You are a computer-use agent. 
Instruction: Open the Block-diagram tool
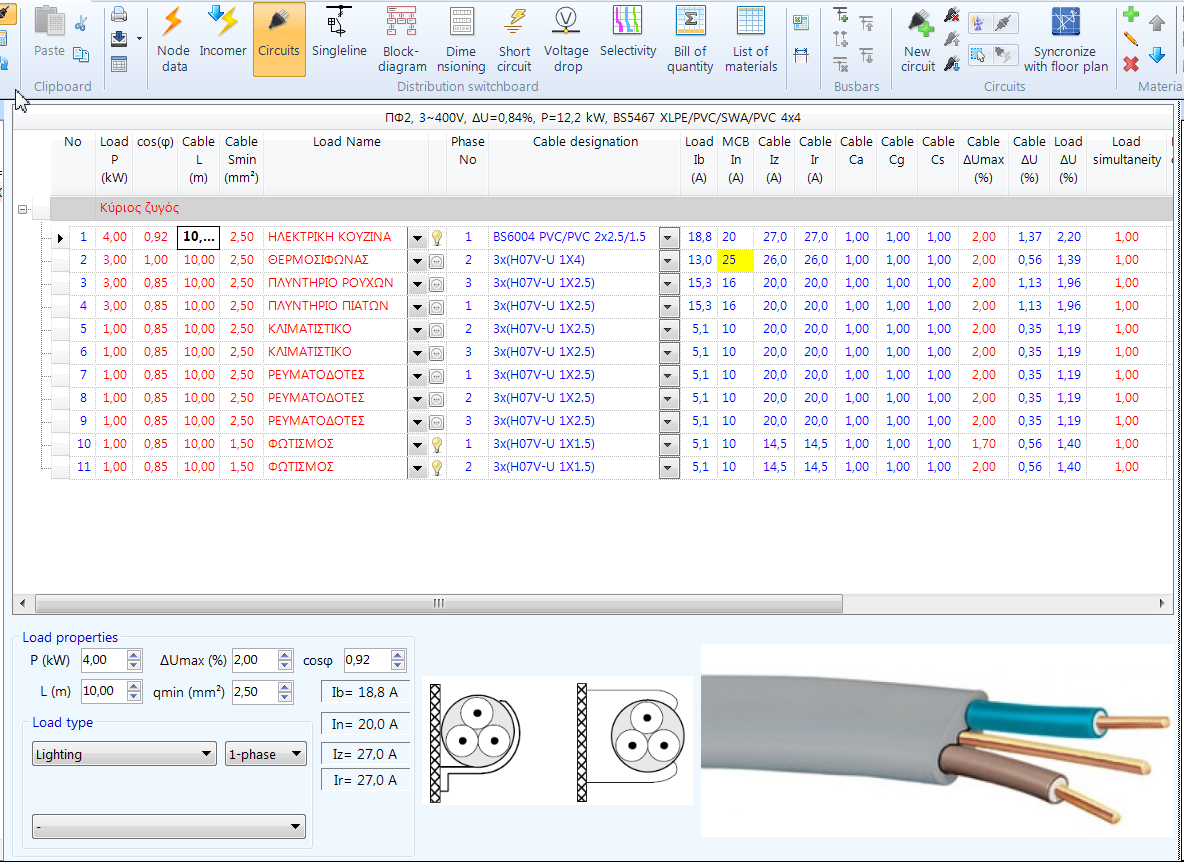(x=402, y=40)
